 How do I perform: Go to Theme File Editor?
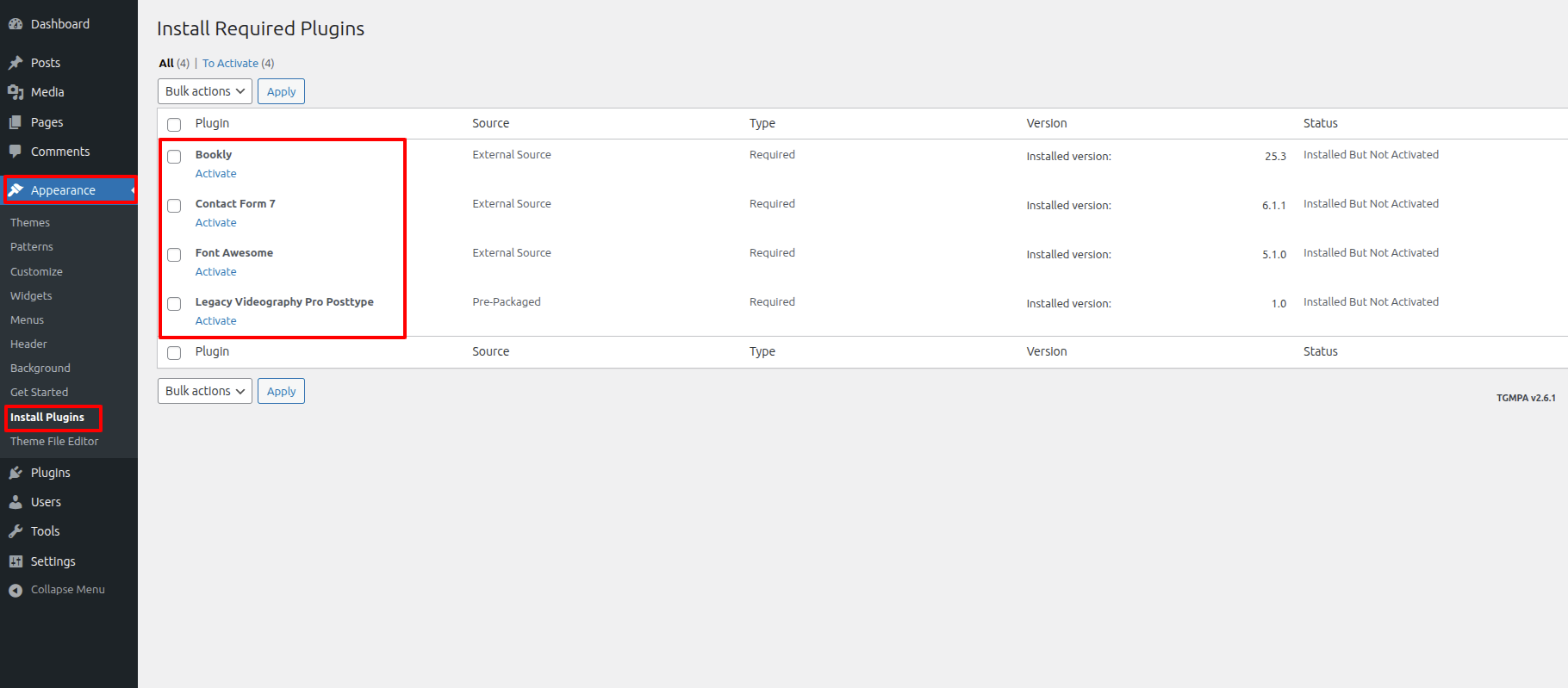coord(54,441)
